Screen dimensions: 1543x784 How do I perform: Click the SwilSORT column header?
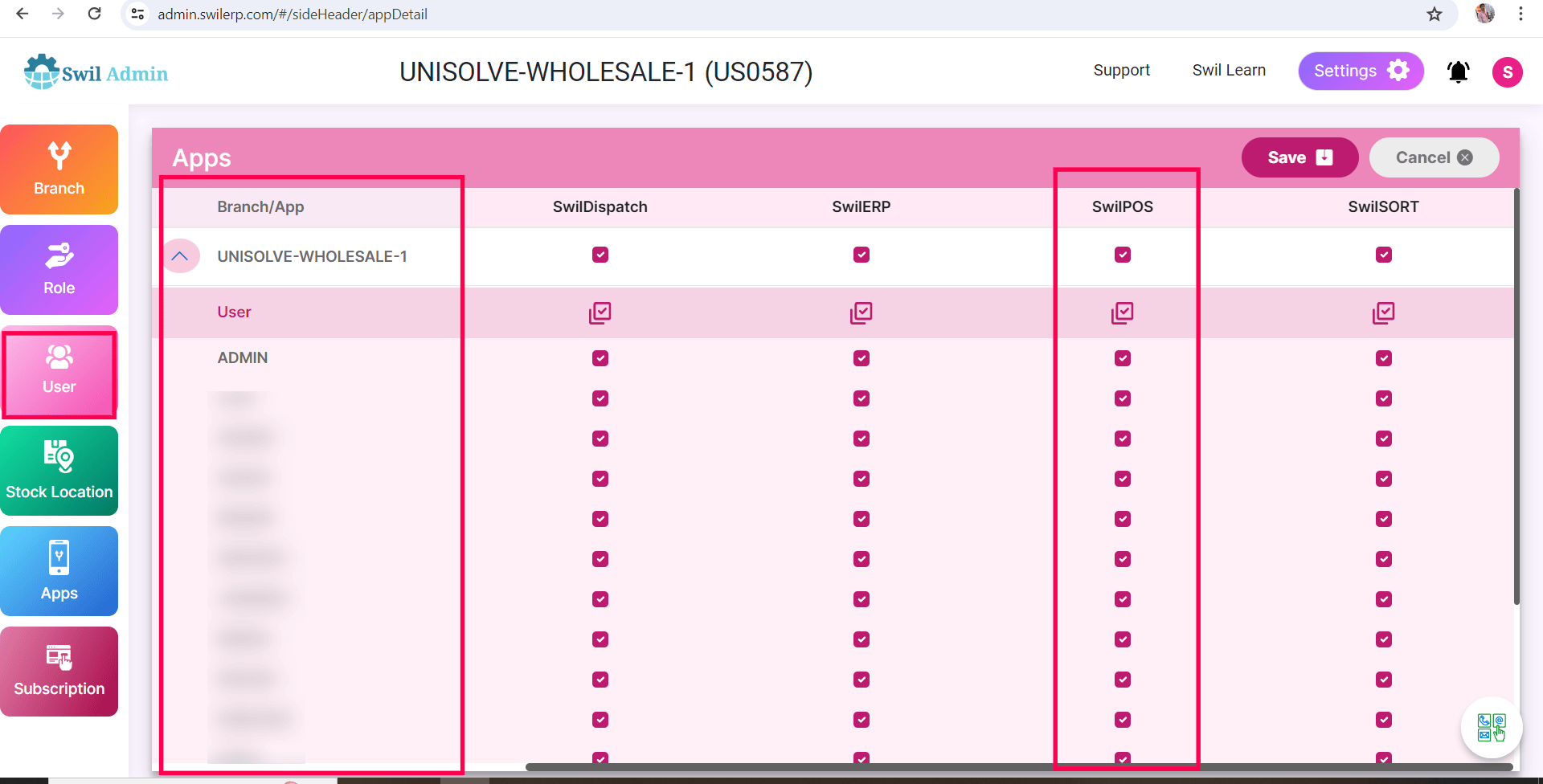[x=1384, y=207]
